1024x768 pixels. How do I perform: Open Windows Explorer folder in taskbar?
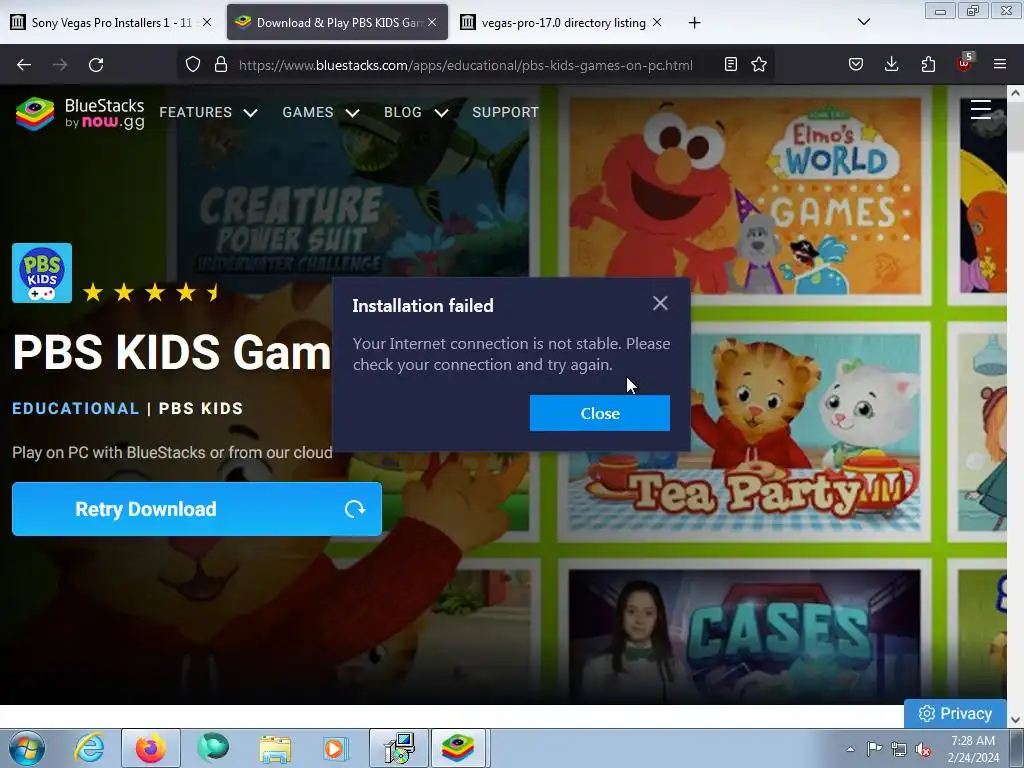point(275,748)
